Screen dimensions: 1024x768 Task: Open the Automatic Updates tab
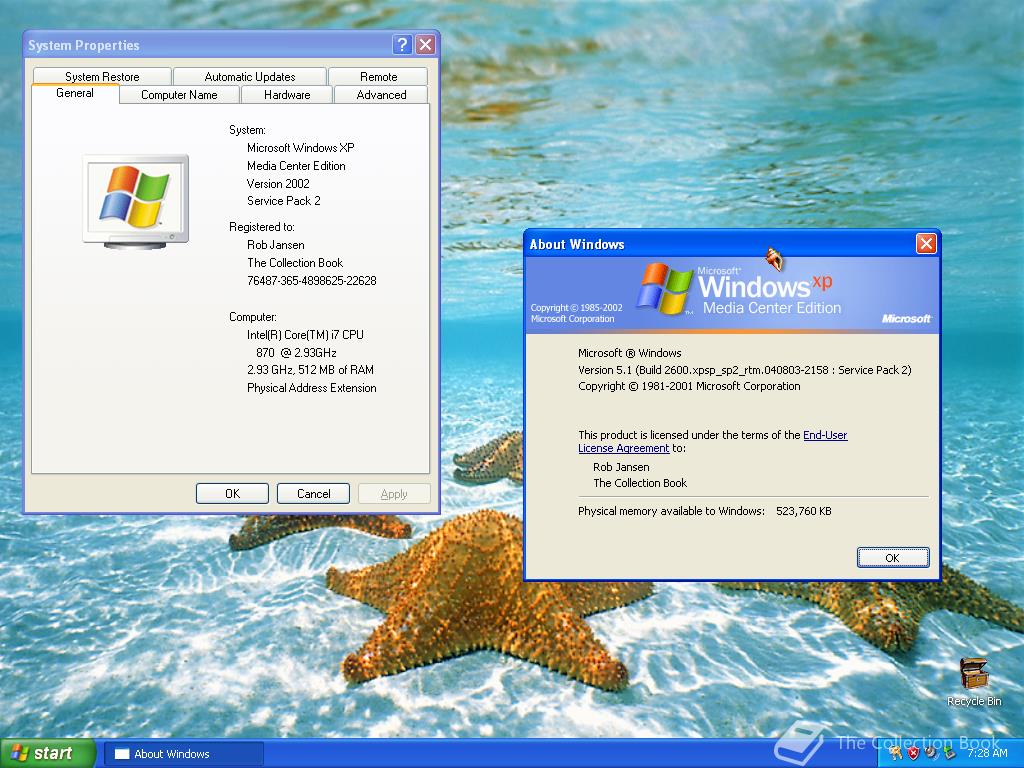249,76
